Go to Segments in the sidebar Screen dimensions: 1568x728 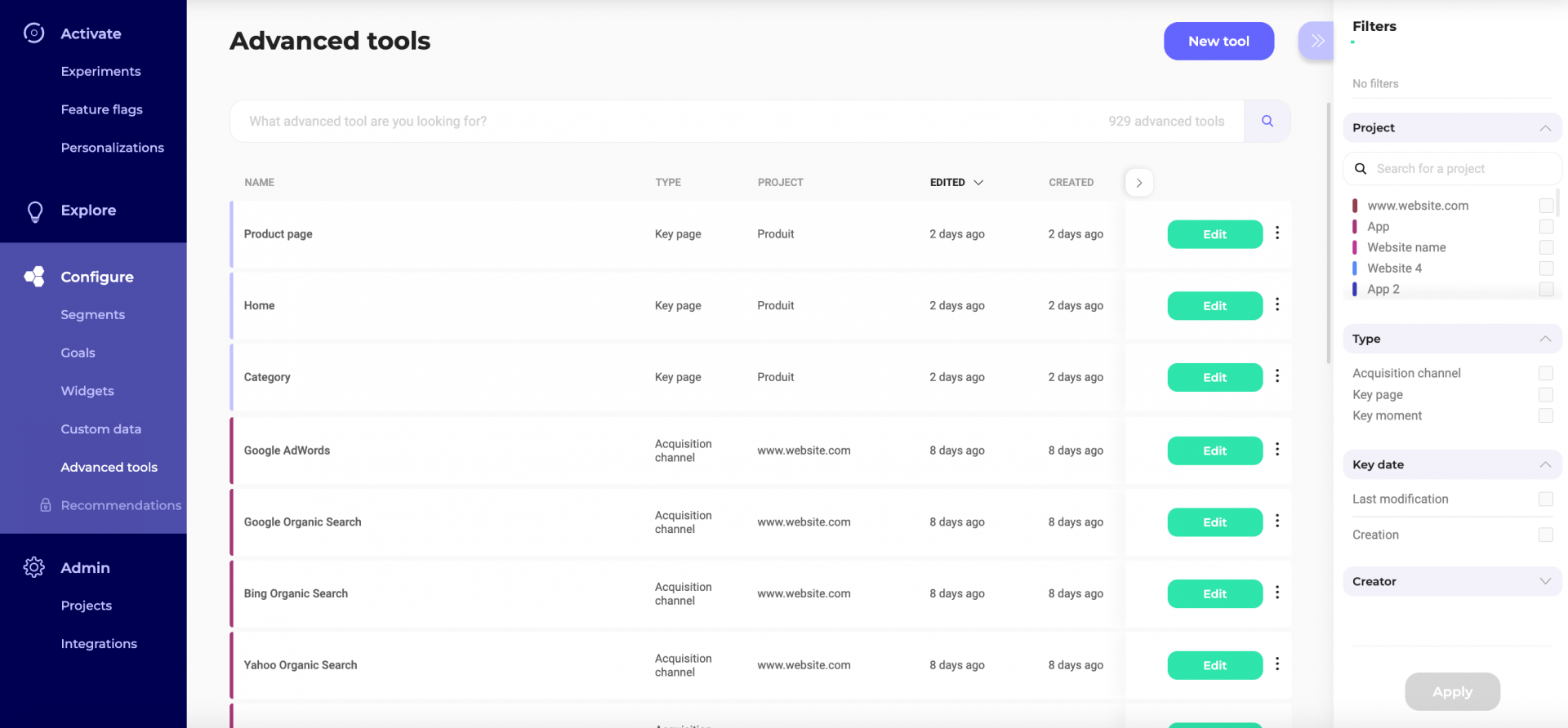pyautogui.click(x=92, y=315)
